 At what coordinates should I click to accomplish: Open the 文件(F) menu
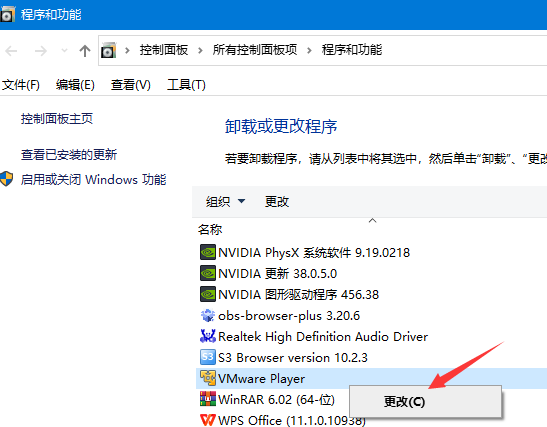coord(21,85)
